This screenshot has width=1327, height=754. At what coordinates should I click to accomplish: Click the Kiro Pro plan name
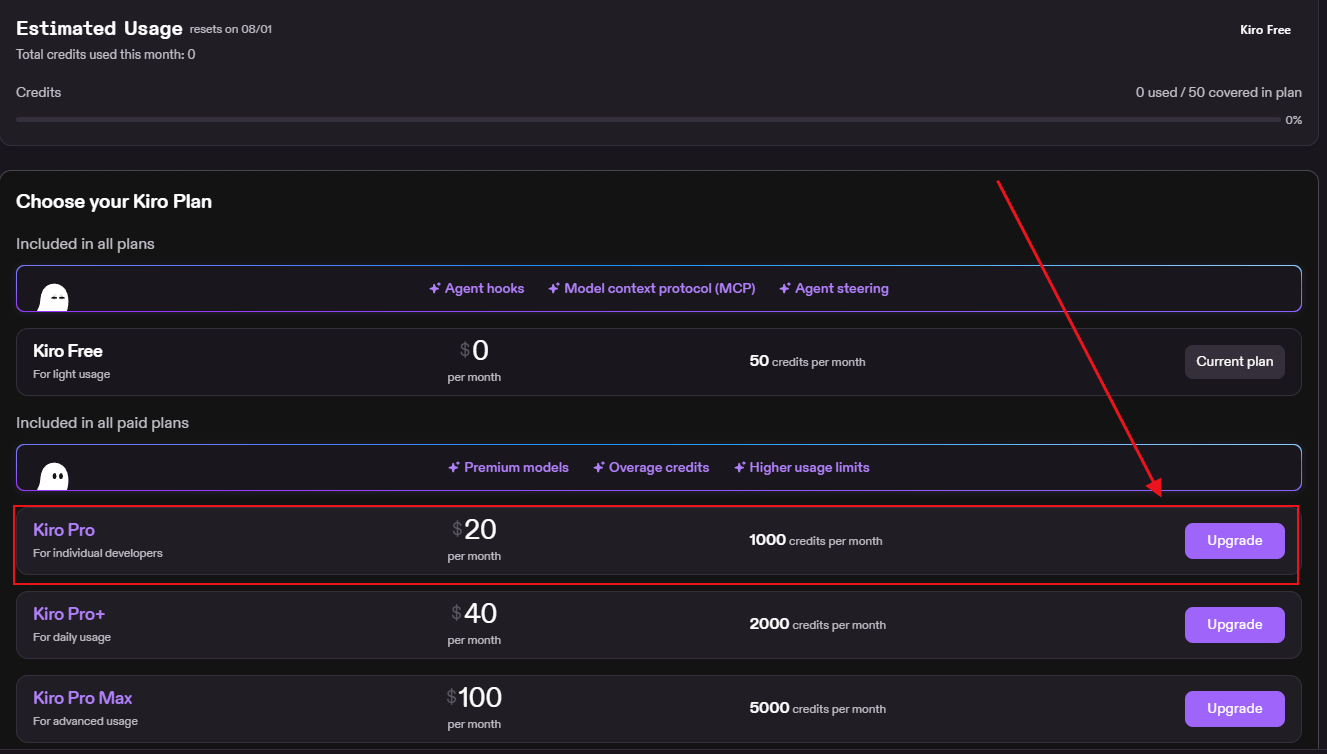[64, 530]
